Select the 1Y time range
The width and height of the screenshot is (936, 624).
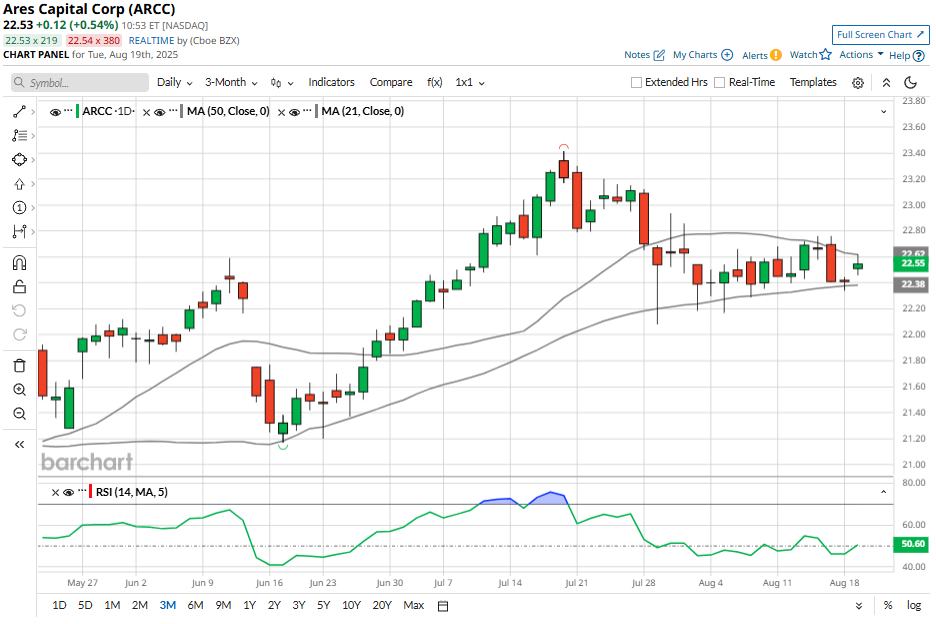point(250,605)
